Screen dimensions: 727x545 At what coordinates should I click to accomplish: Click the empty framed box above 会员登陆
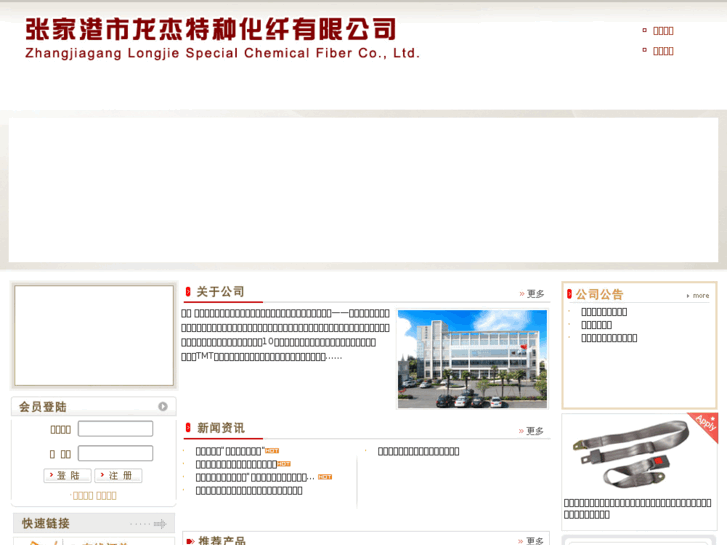point(94,335)
